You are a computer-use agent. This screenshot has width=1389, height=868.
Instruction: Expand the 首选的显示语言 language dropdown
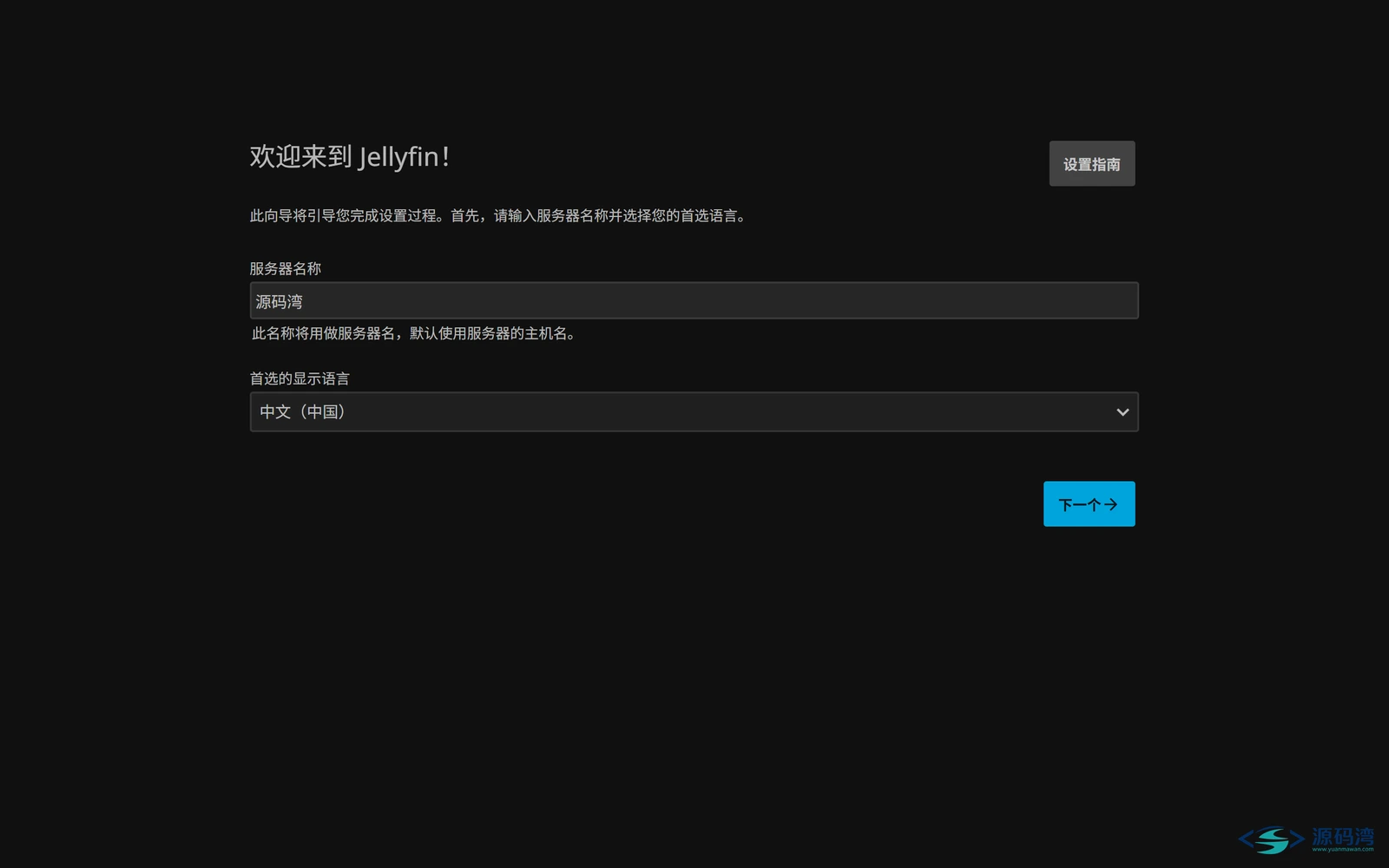694,411
